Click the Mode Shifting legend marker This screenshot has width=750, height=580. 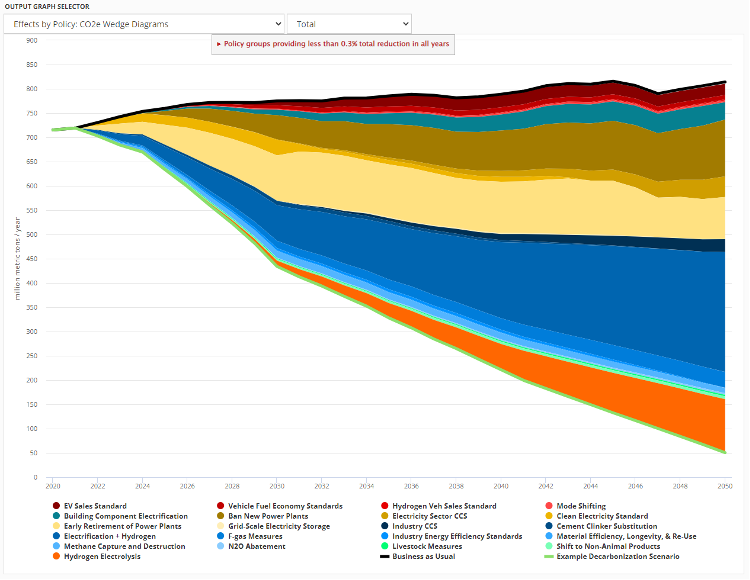(548, 506)
